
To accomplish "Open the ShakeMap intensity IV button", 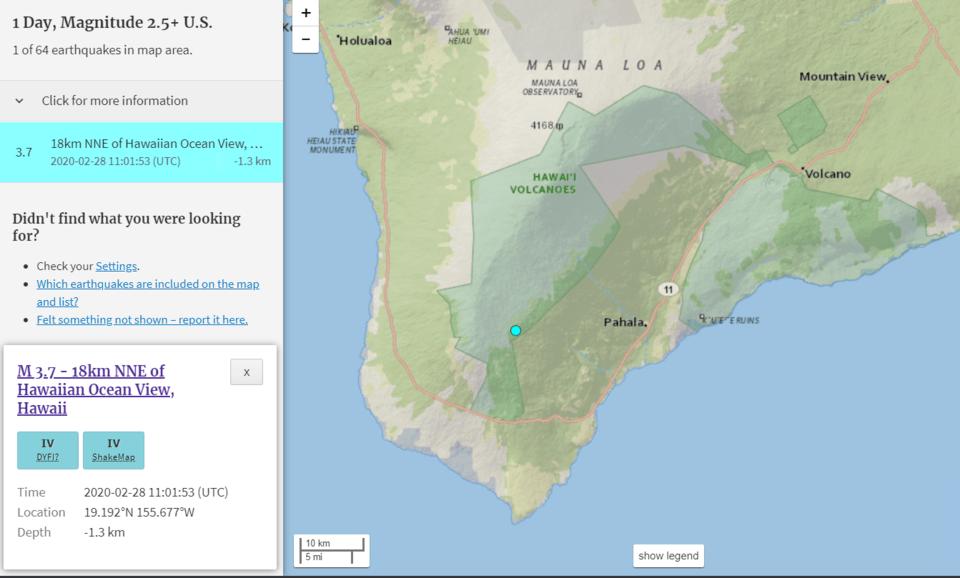I will pos(113,450).
